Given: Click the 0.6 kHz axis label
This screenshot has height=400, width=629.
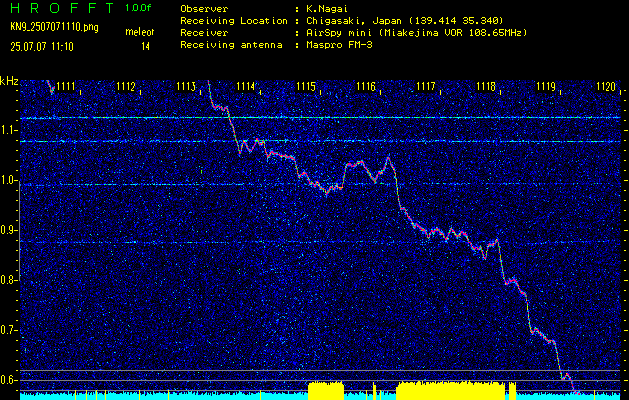Looking at the screenshot, I should point(8,380).
